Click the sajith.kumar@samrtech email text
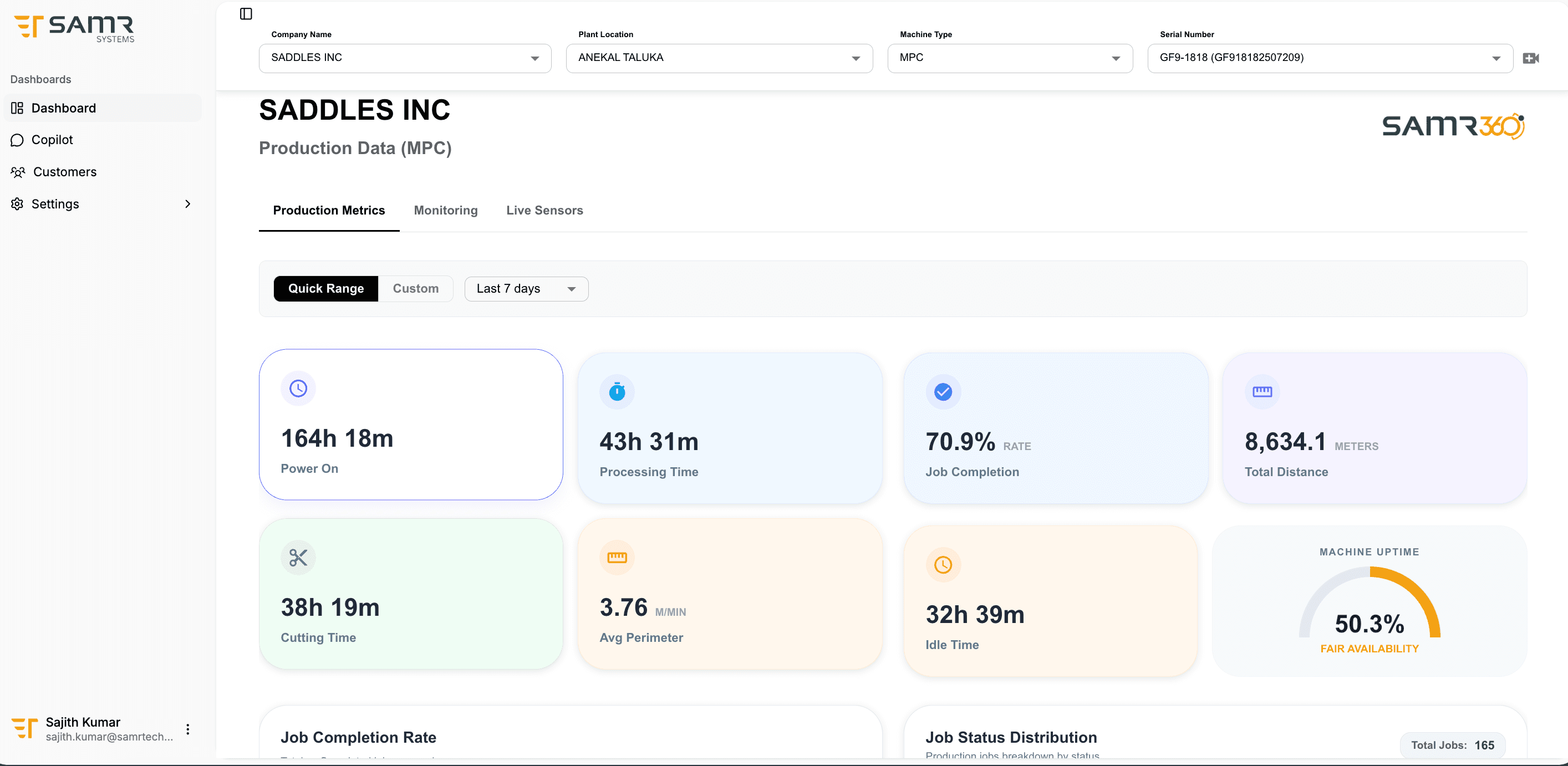 point(110,737)
